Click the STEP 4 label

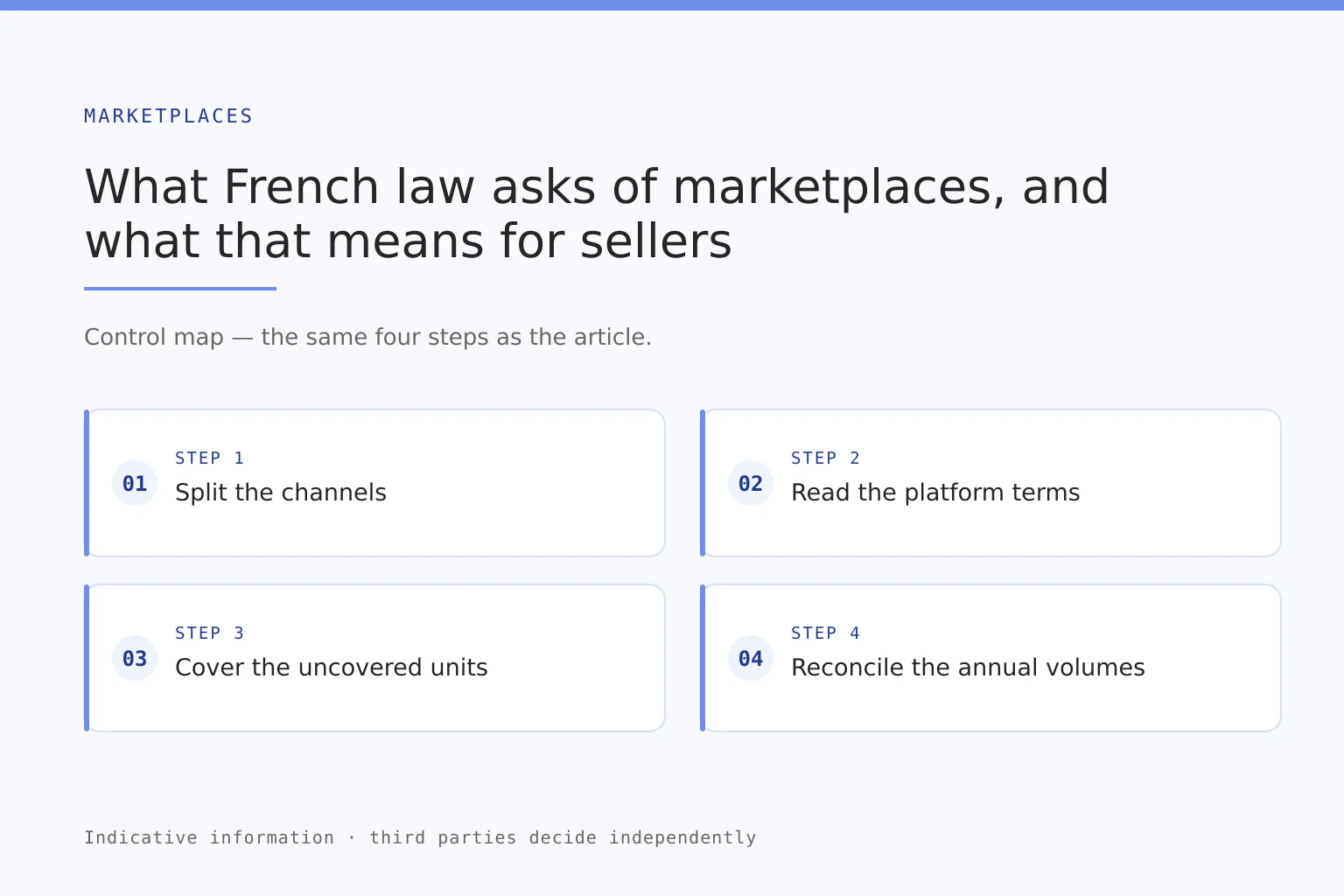pyautogui.click(x=826, y=633)
